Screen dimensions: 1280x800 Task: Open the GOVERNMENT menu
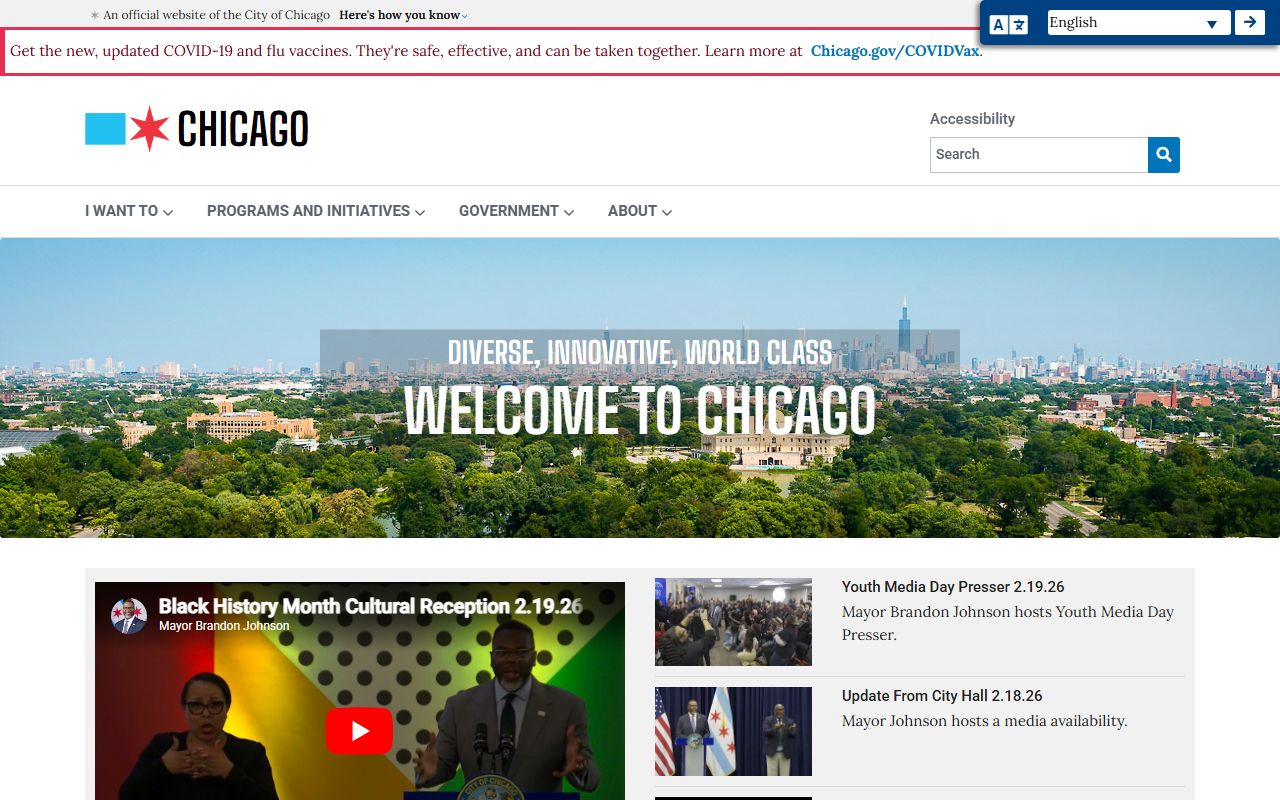(x=516, y=211)
